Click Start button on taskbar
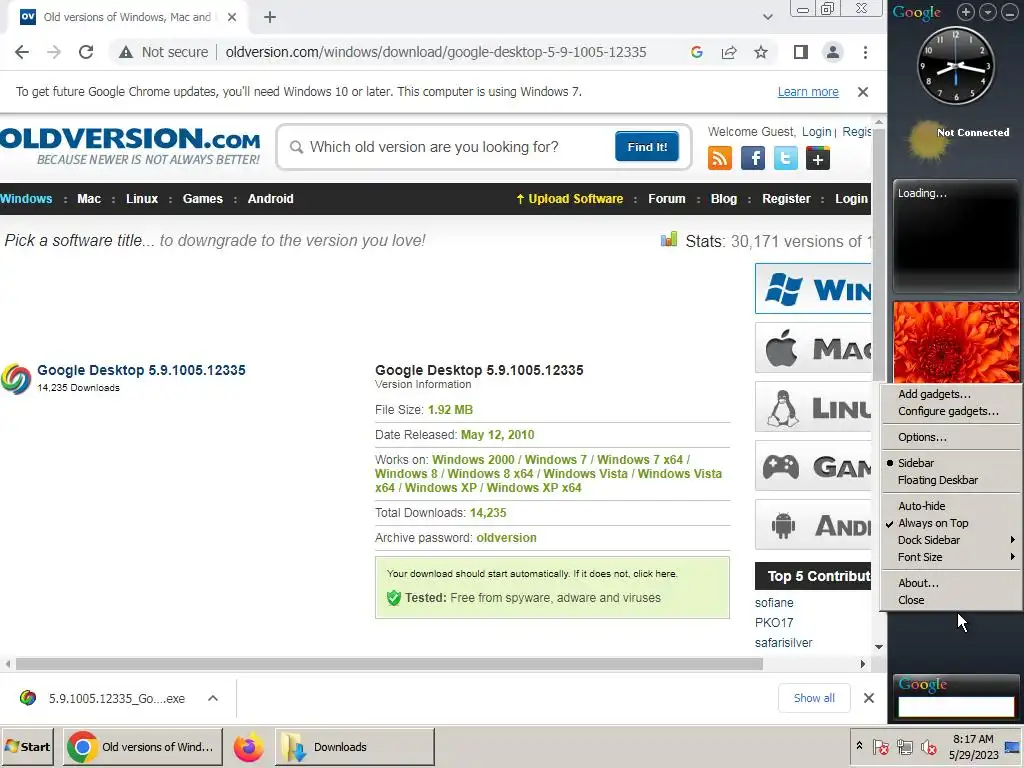This screenshot has width=1024, height=768. [x=29, y=746]
